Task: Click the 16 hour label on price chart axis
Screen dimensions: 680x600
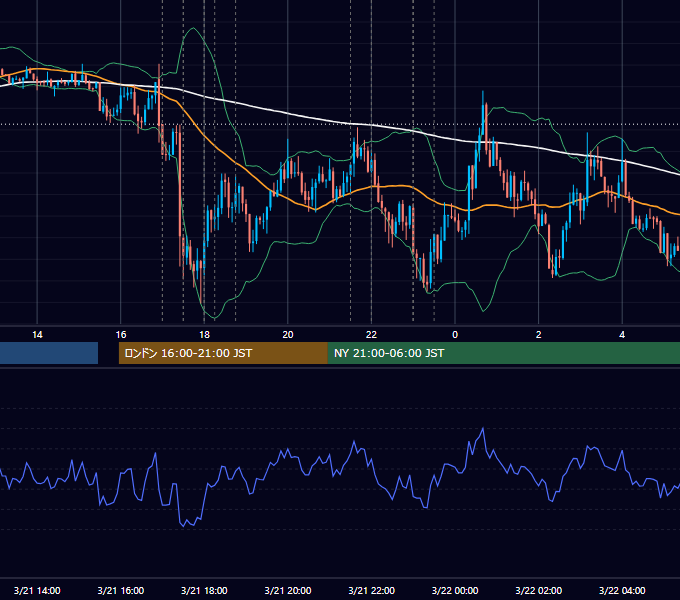Action: tap(121, 335)
